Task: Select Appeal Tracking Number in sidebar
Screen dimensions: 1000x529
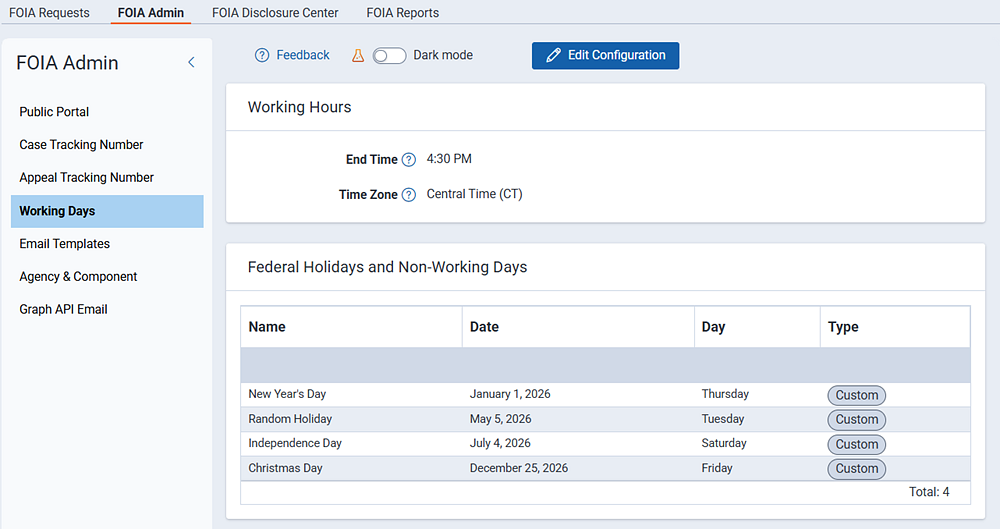Action: tap(107, 177)
